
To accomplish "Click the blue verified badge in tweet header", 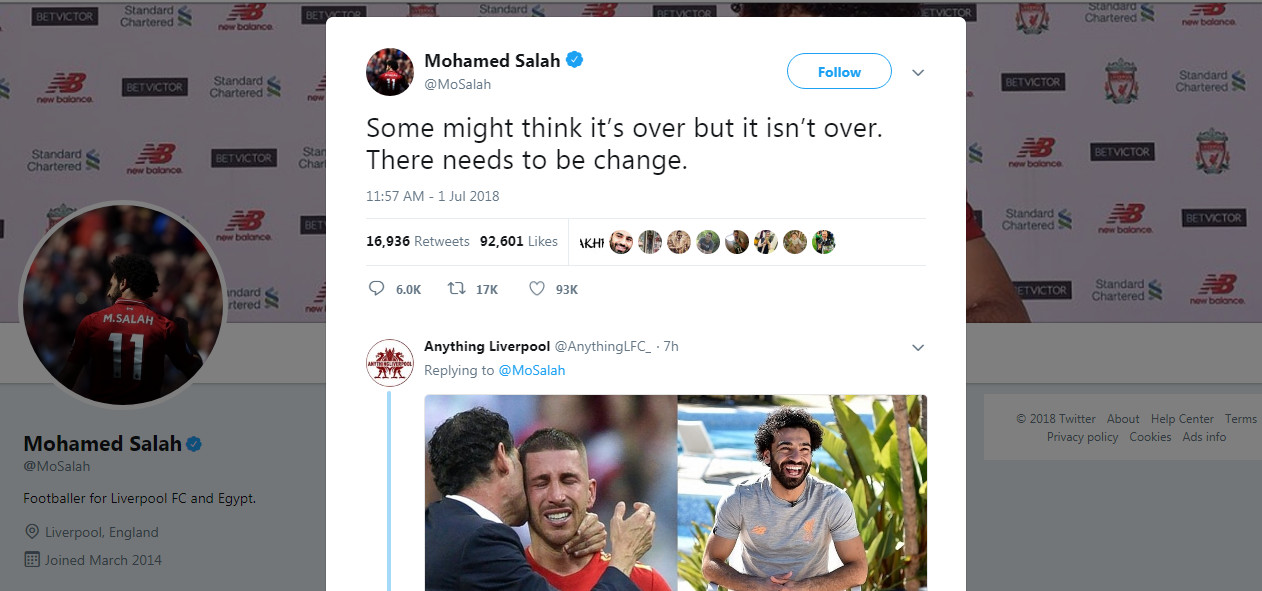I will click(575, 60).
